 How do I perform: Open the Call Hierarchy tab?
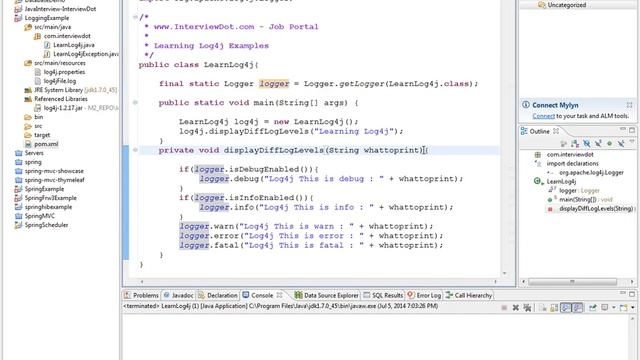(469, 295)
